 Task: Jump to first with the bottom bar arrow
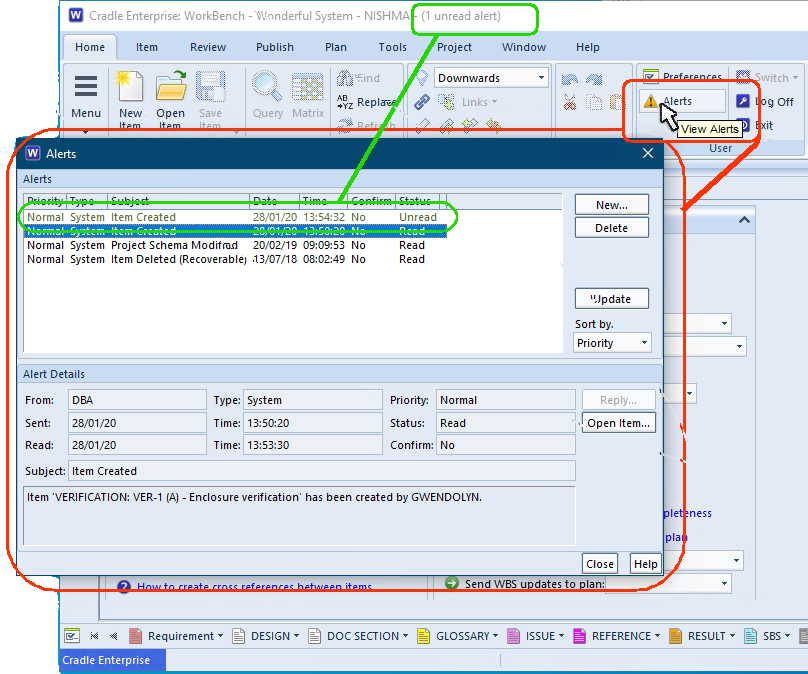[x=94, y=636]
